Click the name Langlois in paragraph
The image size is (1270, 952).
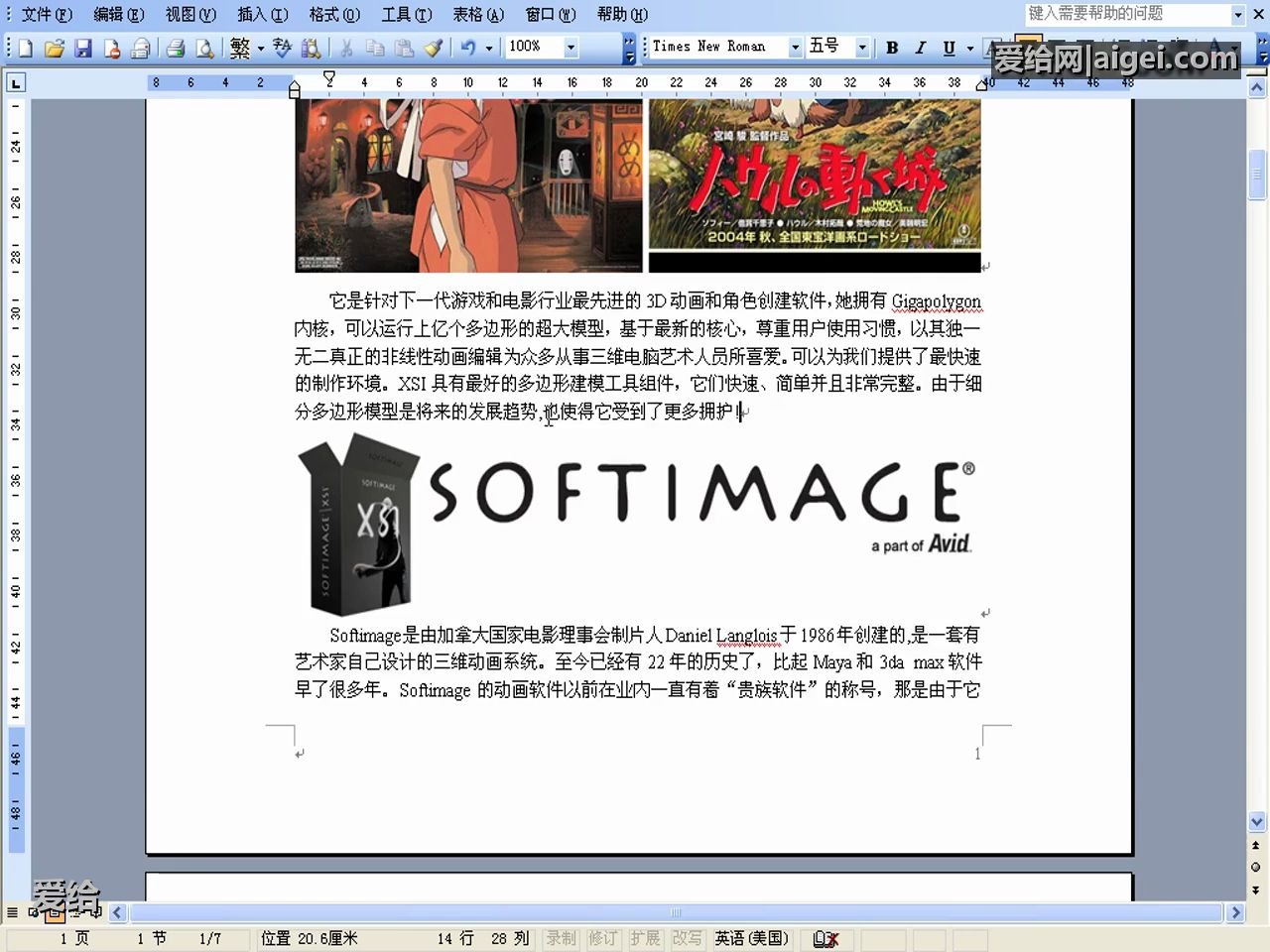click(x=746, y=636)
